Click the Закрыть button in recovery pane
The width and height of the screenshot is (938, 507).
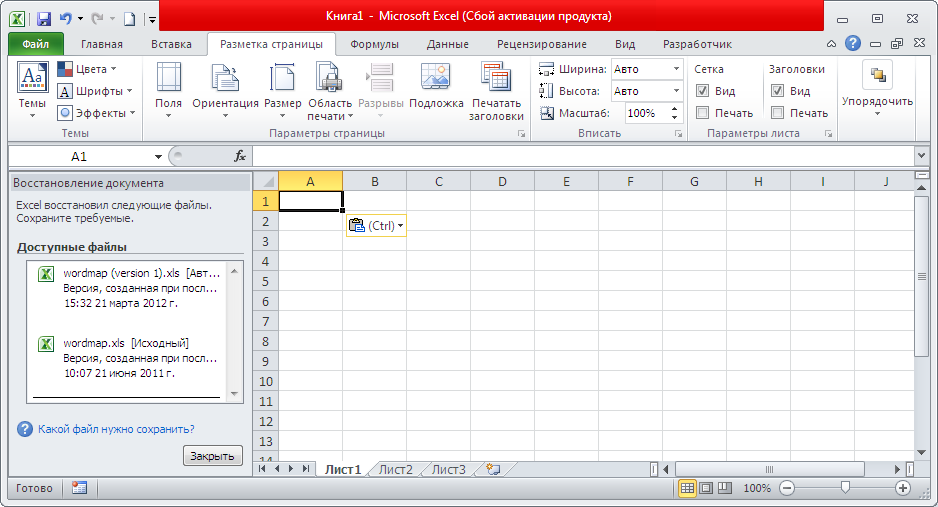[x=212, y=456]
